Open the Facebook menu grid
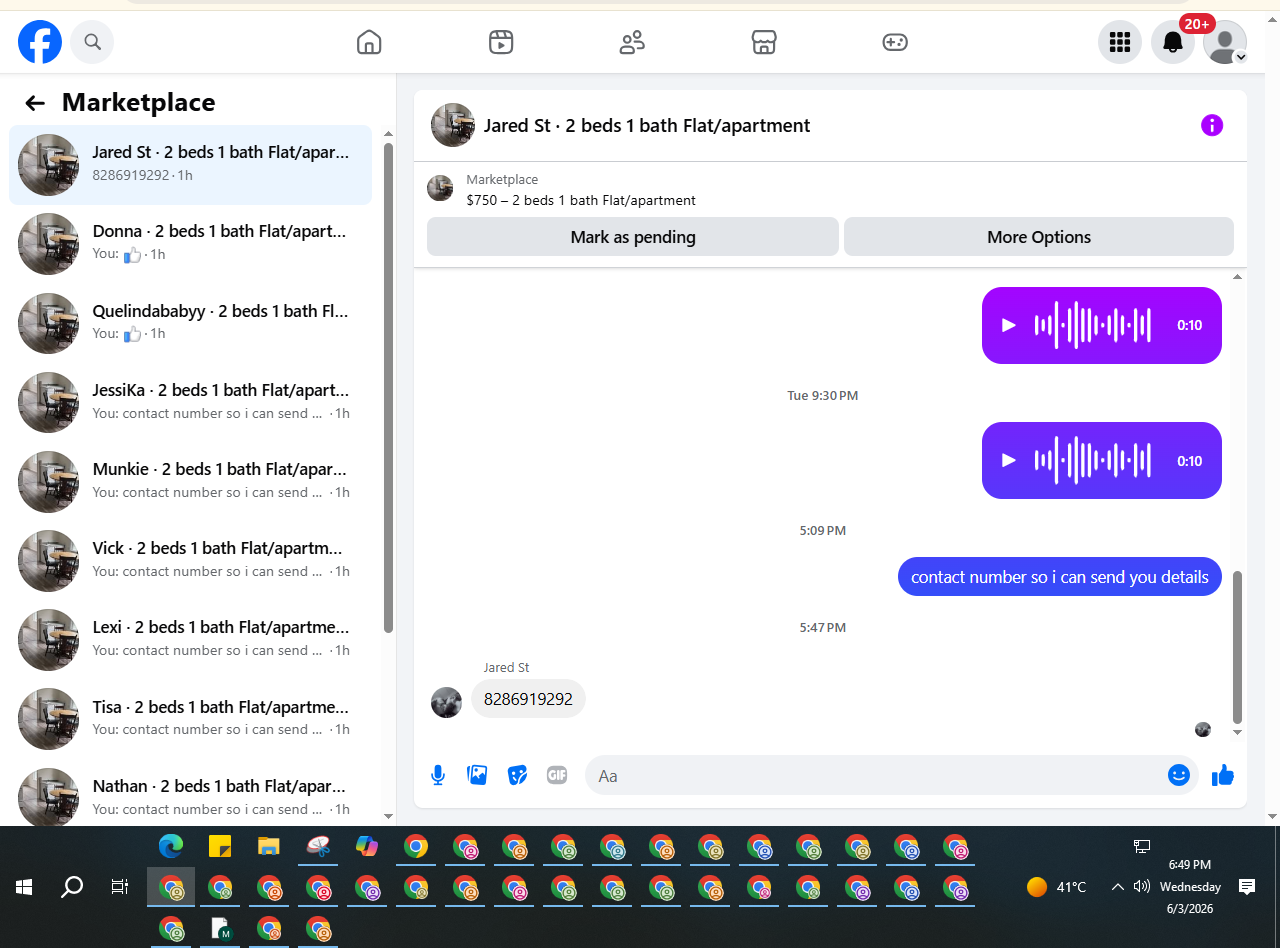This screenshot has height=948, width=1280. pyautogui.click(x=1120, y=42)
